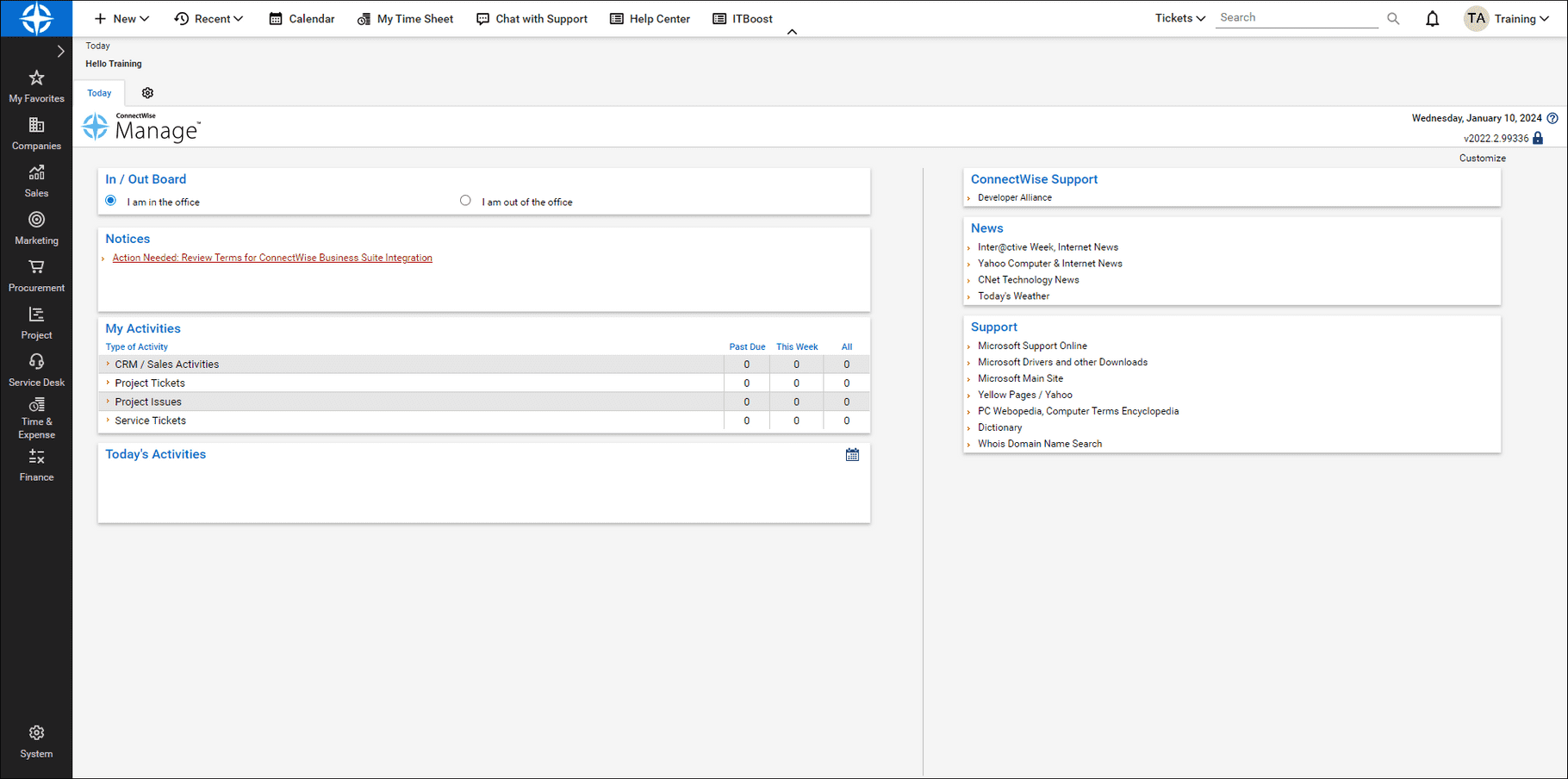
Task: Open the Tickets dropdown
Action: [x=1179, y=17]
